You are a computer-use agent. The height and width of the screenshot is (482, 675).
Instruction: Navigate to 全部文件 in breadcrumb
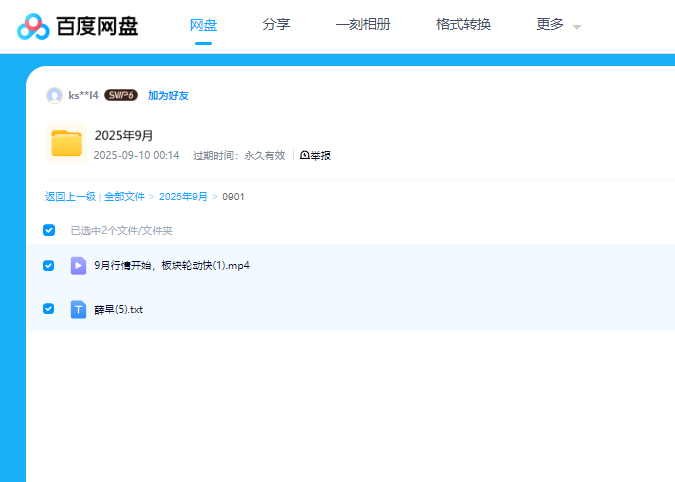[124, 197]
